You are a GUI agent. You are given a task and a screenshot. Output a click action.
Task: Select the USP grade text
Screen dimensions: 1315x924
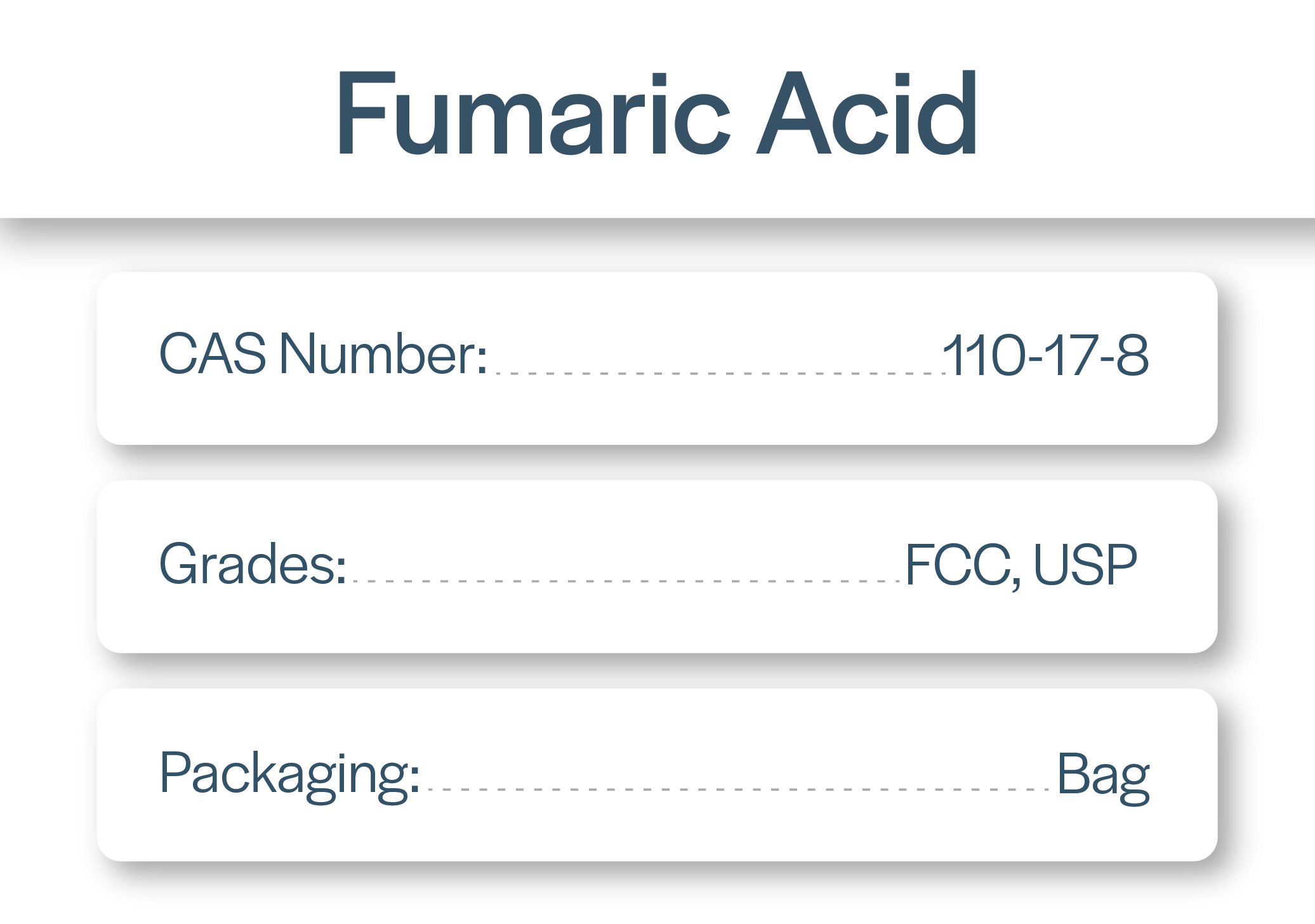(1085, 564)
